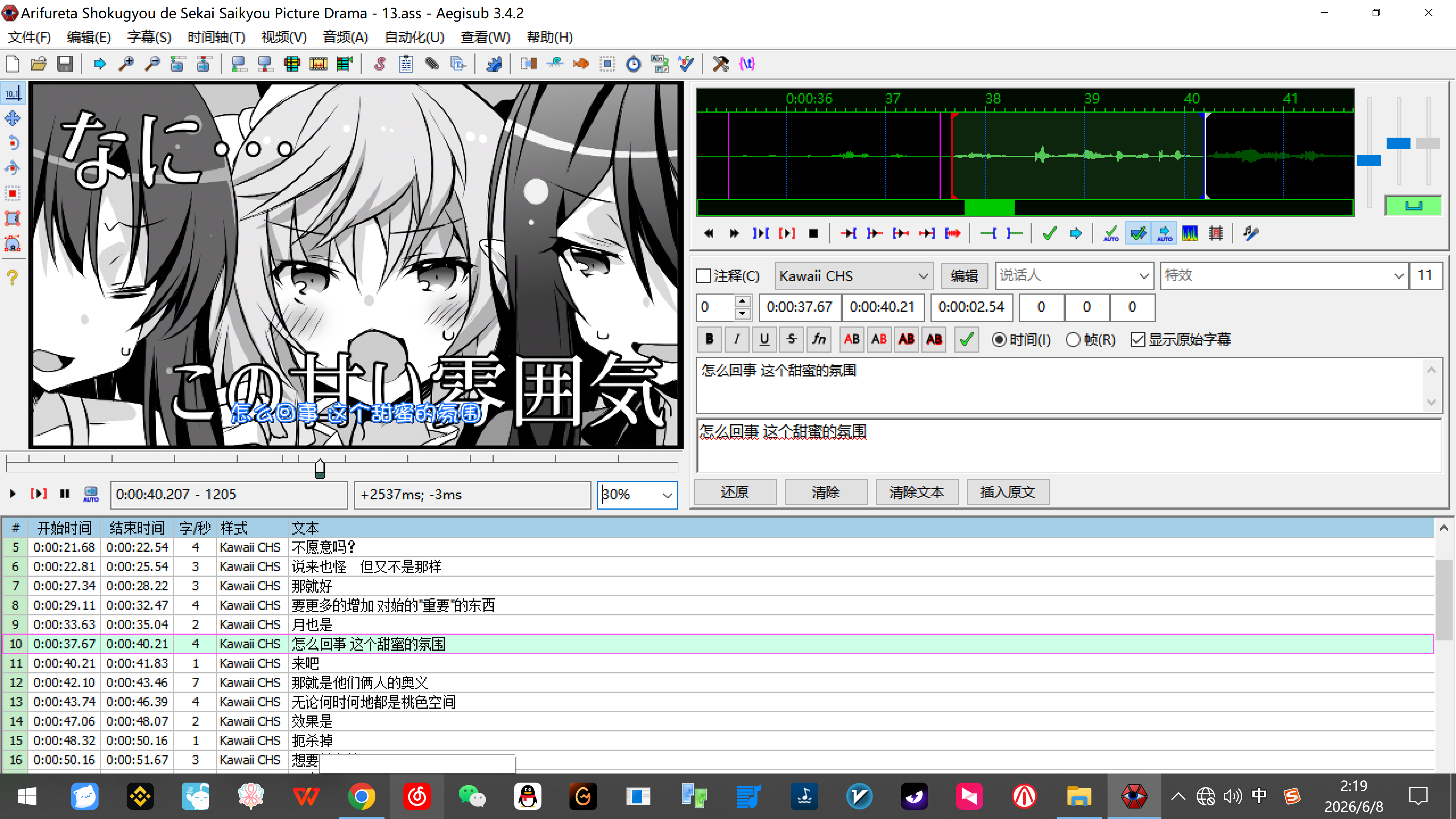Select the scale subtitles tool
1456x819 pixels.
pos(13,193)
